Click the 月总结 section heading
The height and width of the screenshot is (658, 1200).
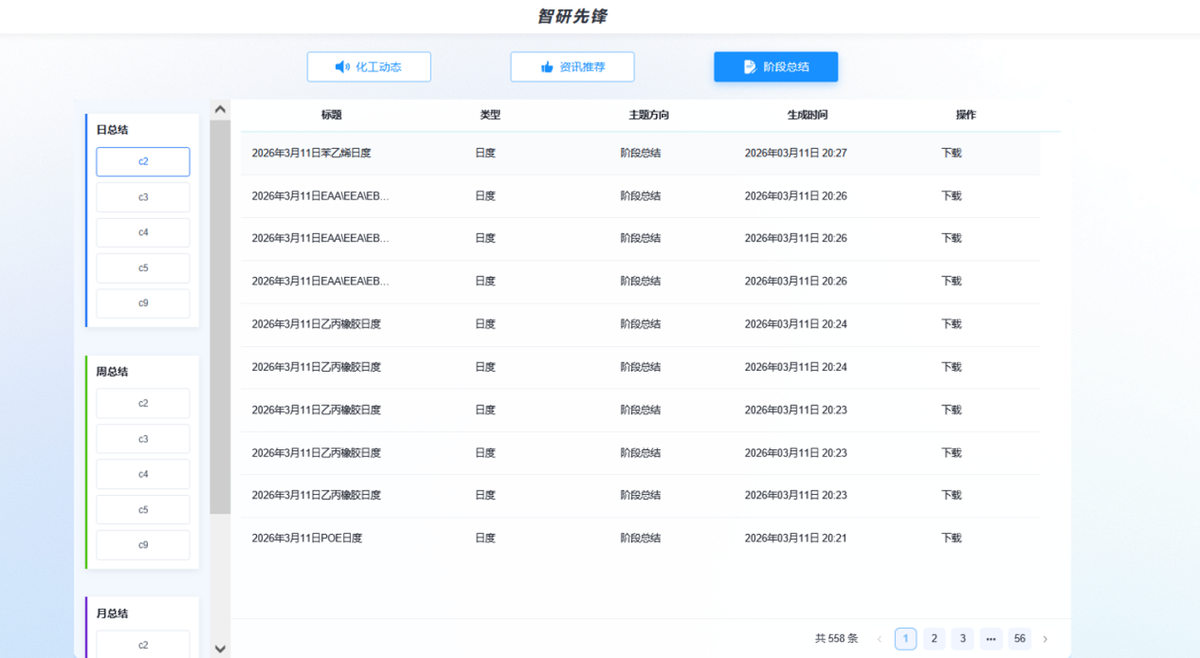(x=112, y=614)
